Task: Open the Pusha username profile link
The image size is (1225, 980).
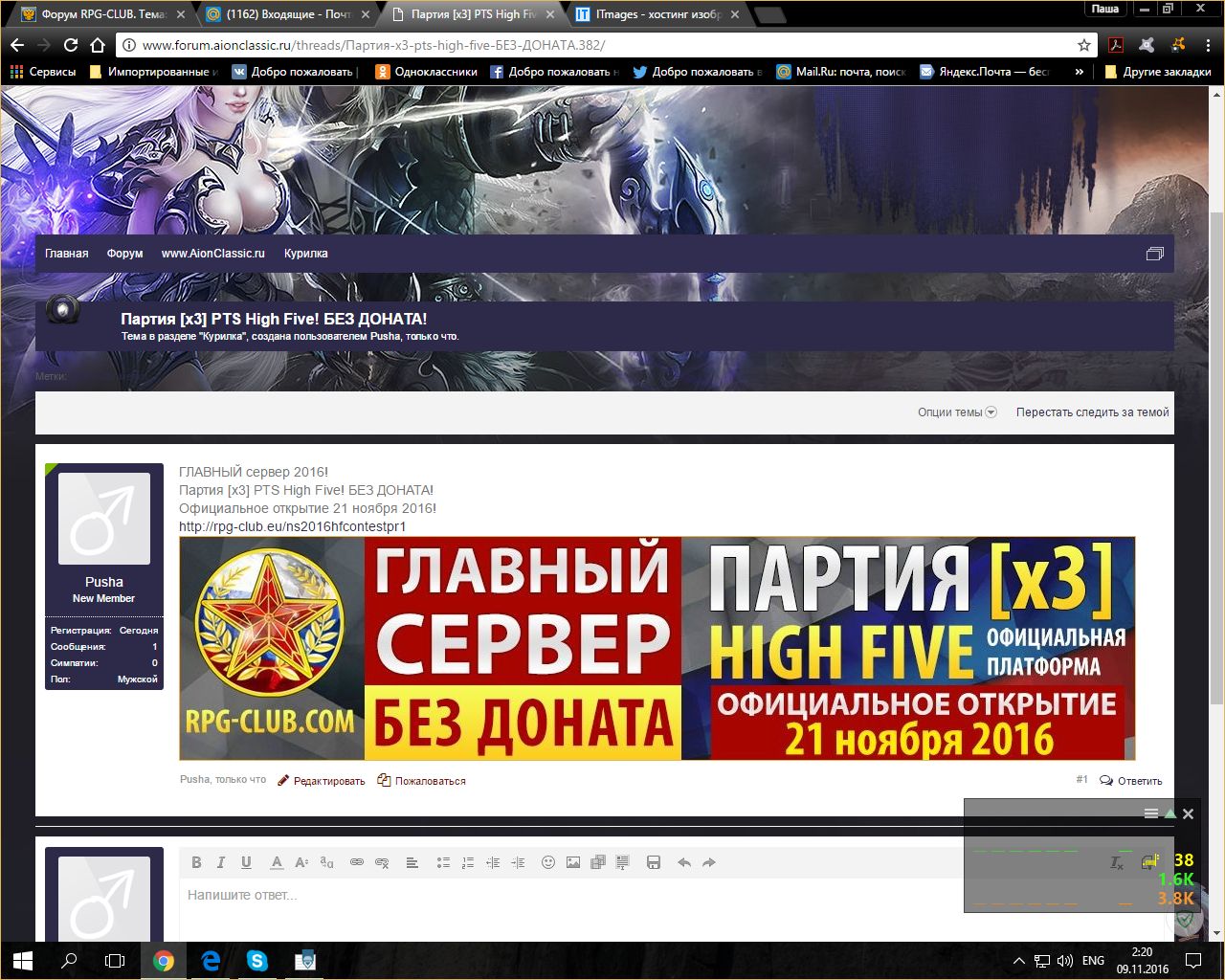Action: [104, 582]
